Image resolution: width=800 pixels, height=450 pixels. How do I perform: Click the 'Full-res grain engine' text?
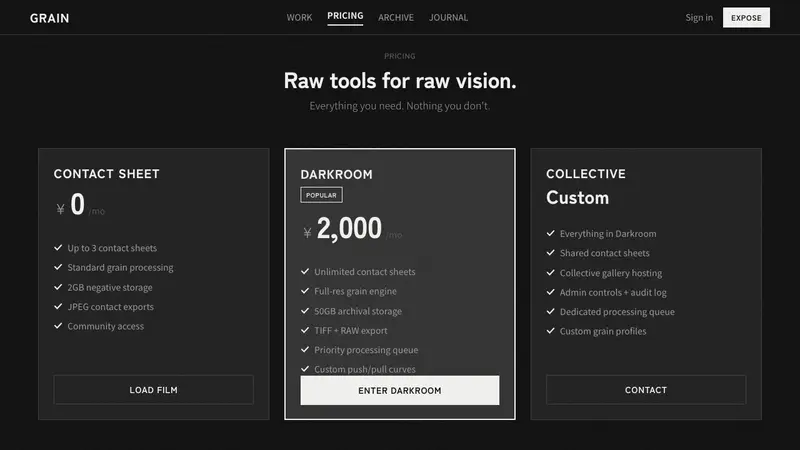pos(355,291)
